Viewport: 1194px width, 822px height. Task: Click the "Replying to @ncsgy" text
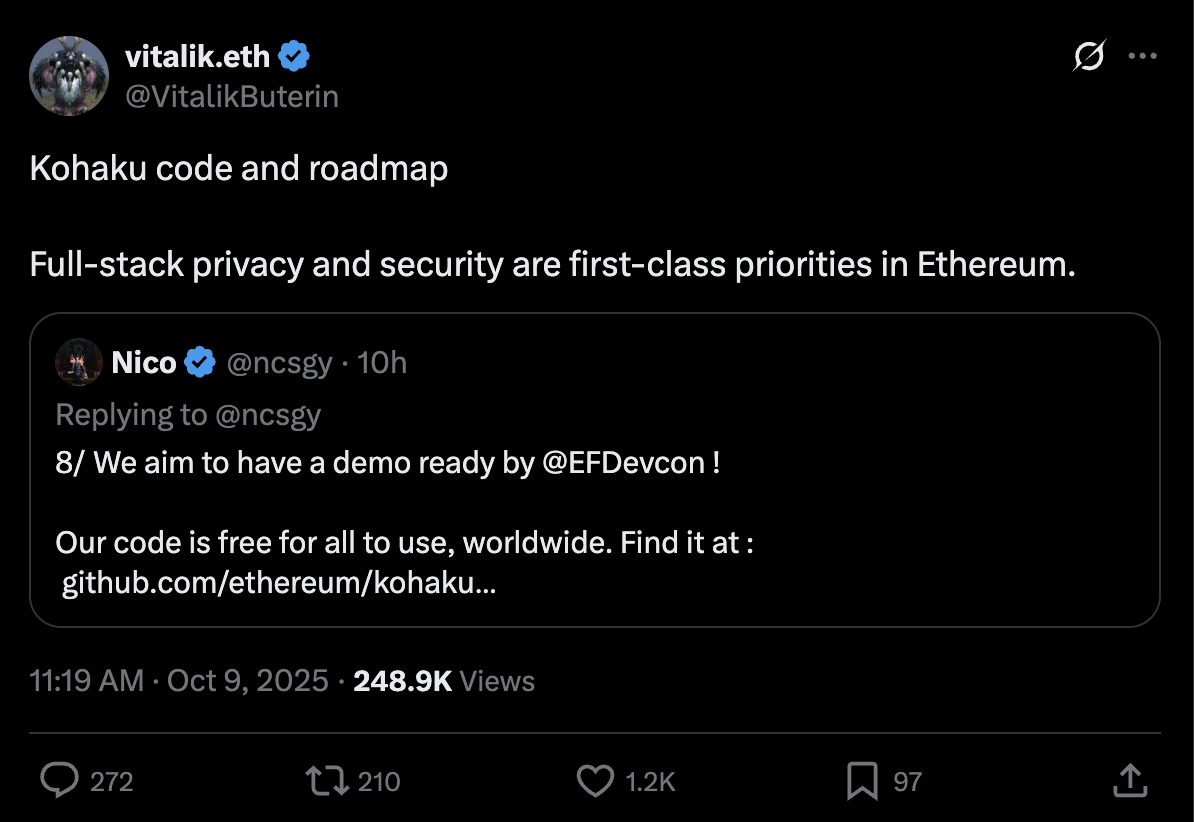[x=188, y=414]
